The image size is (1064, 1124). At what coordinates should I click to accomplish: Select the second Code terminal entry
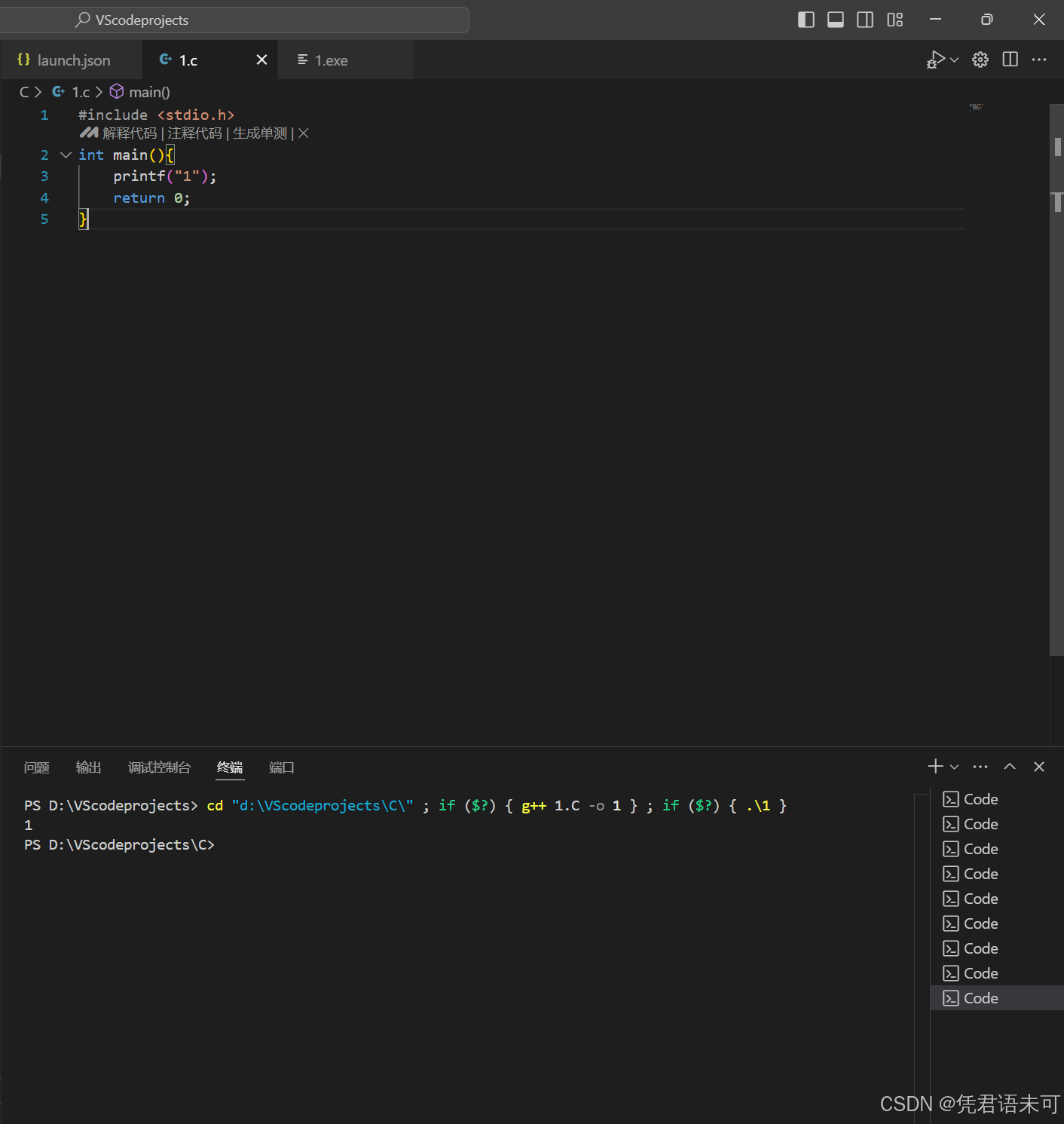click(x=997, y=824)
